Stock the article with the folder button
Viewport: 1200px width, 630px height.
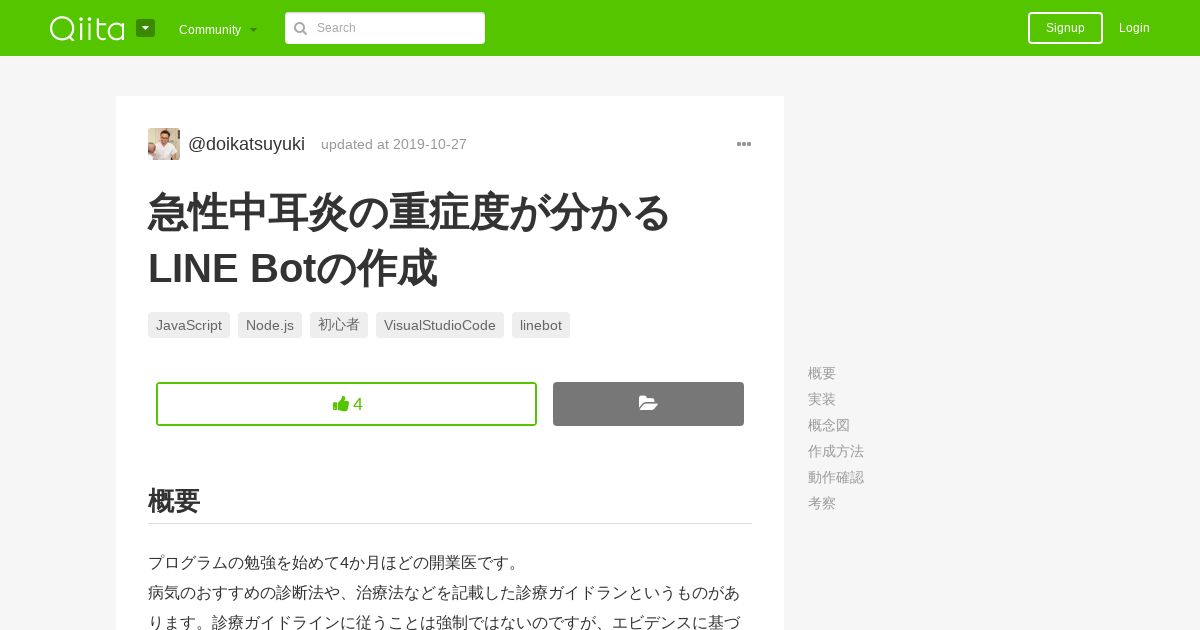(x=648, y=404)
